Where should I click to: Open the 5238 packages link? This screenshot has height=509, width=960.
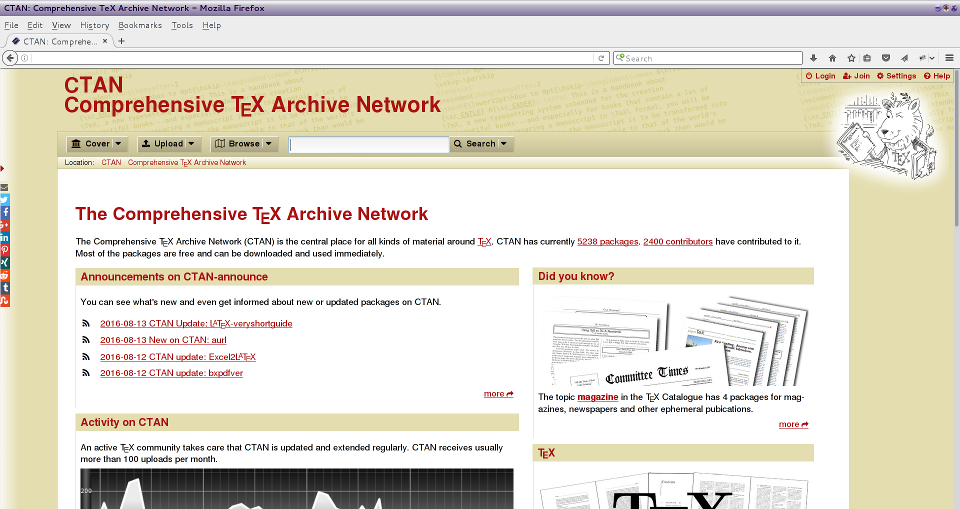click(607, 241)
